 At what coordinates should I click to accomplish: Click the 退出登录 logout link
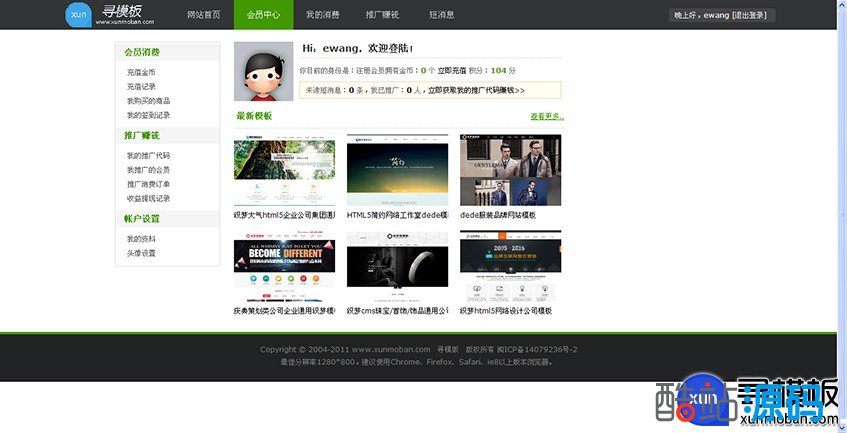click(x=751, y=15)
